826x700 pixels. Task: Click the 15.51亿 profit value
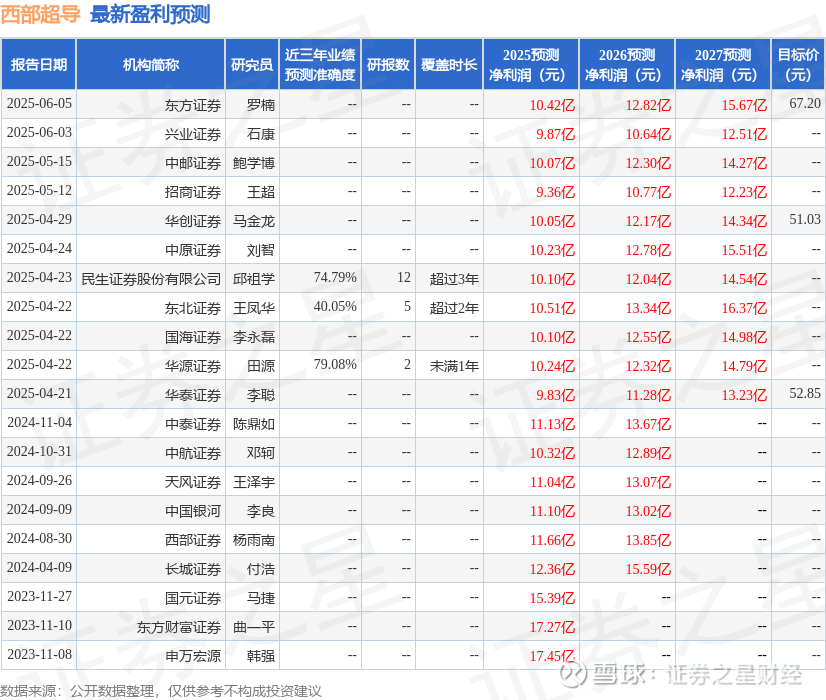point(744,250)
